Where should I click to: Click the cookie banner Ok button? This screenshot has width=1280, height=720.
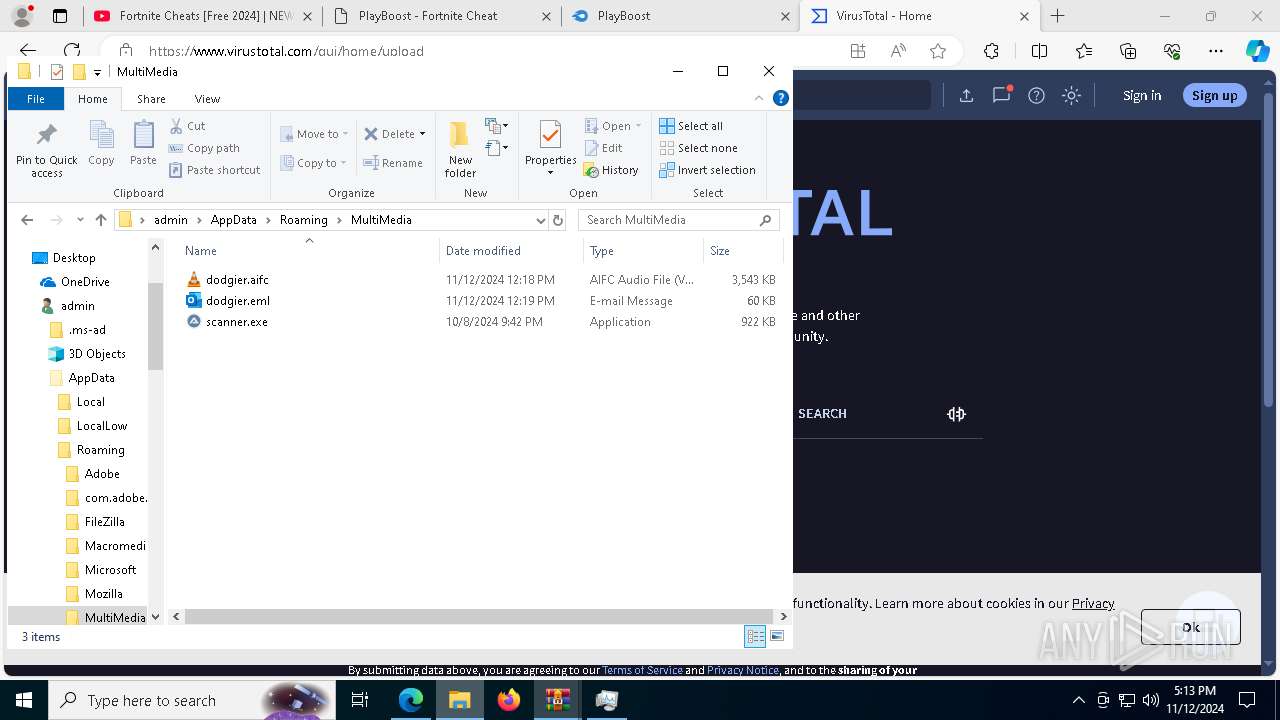[x=1190, y=627]
